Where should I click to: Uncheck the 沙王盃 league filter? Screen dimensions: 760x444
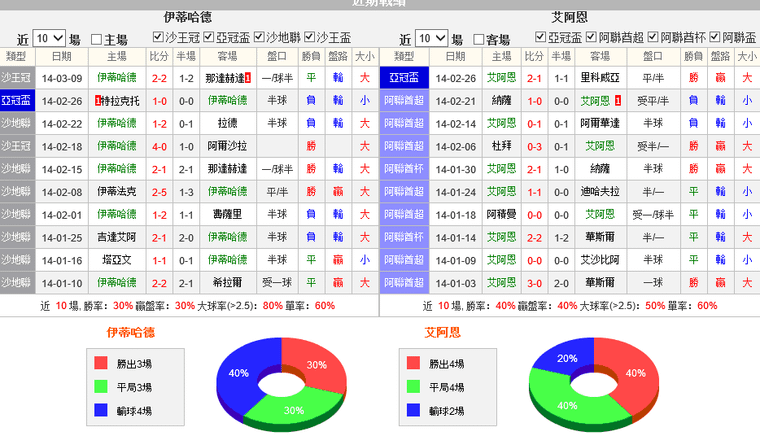coord(309,37)
